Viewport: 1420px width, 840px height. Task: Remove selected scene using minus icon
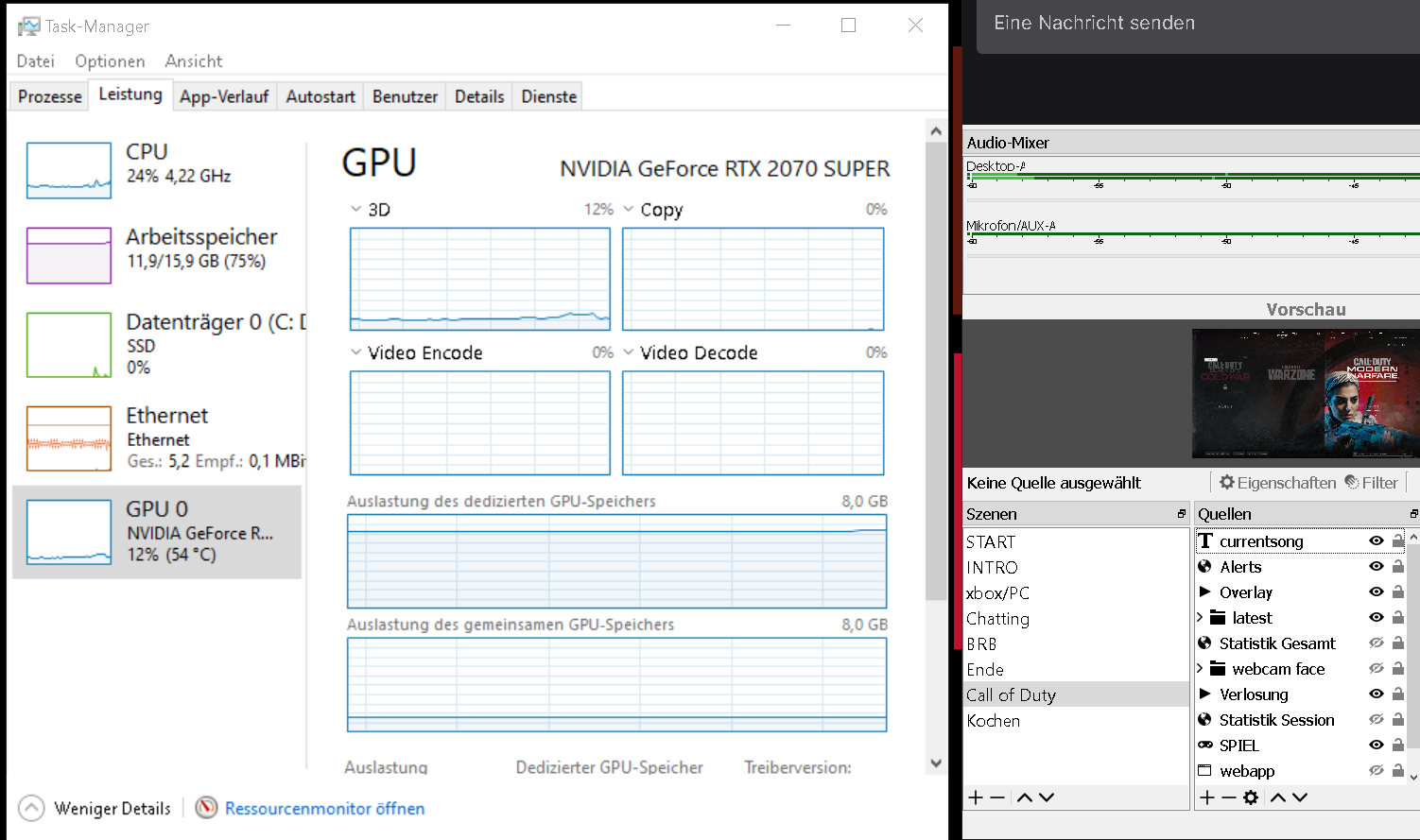click(x=997, y=797)
